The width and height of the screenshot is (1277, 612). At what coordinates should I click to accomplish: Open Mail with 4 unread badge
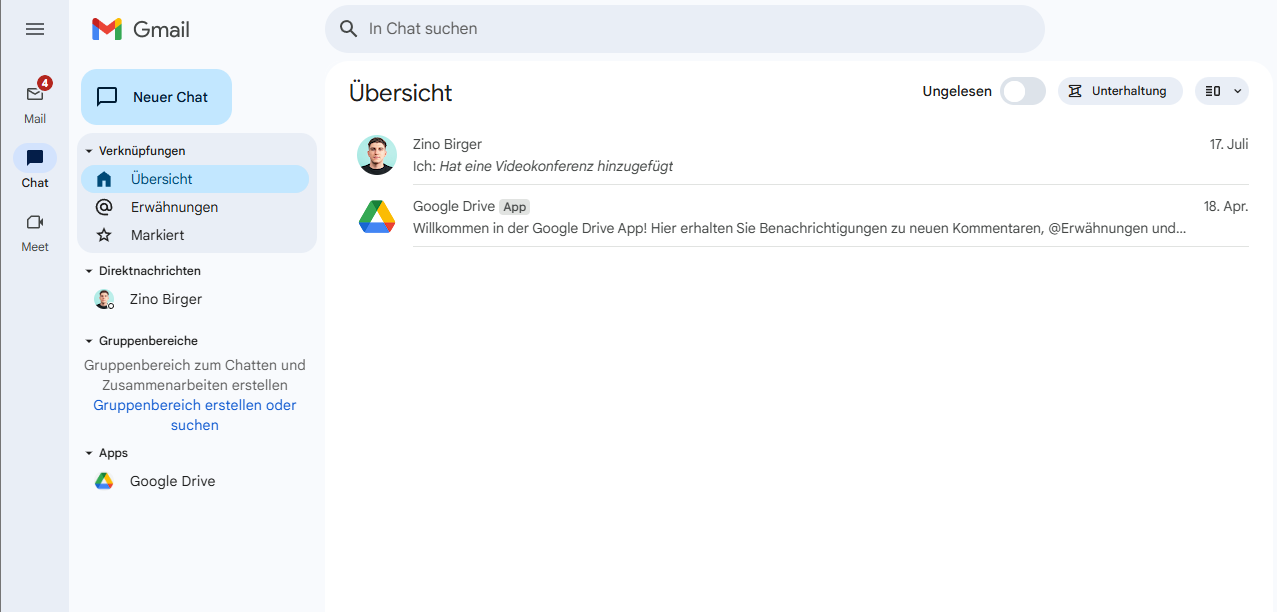(x=35, y=94)
